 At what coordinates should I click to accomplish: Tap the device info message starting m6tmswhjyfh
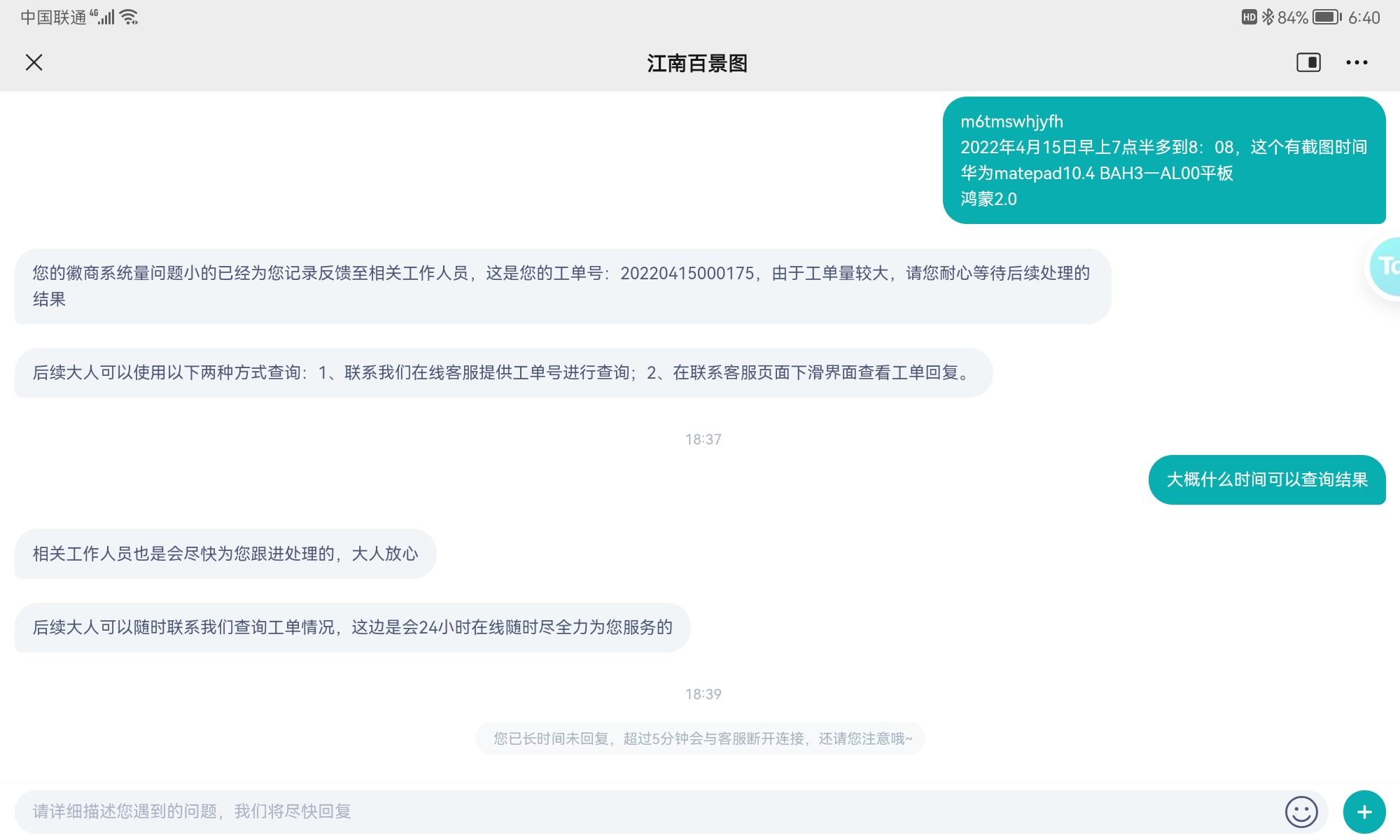1163,160
